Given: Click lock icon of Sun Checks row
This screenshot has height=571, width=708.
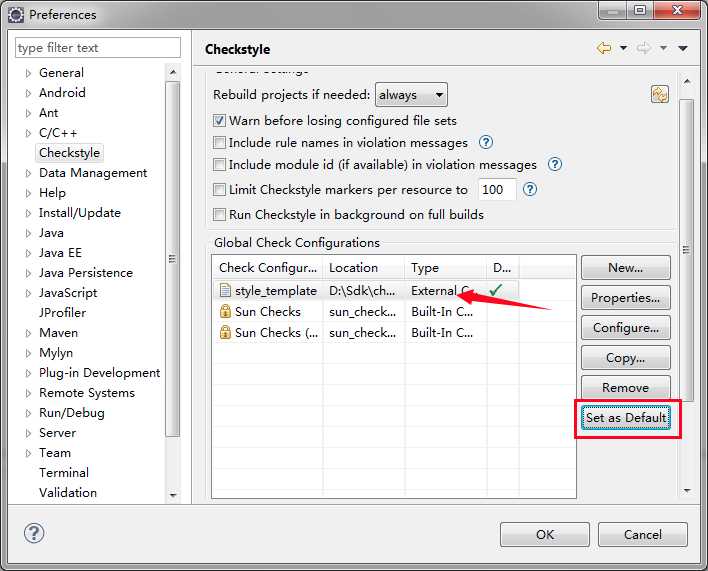Looking at the screenshot, I should click(225, 311).
